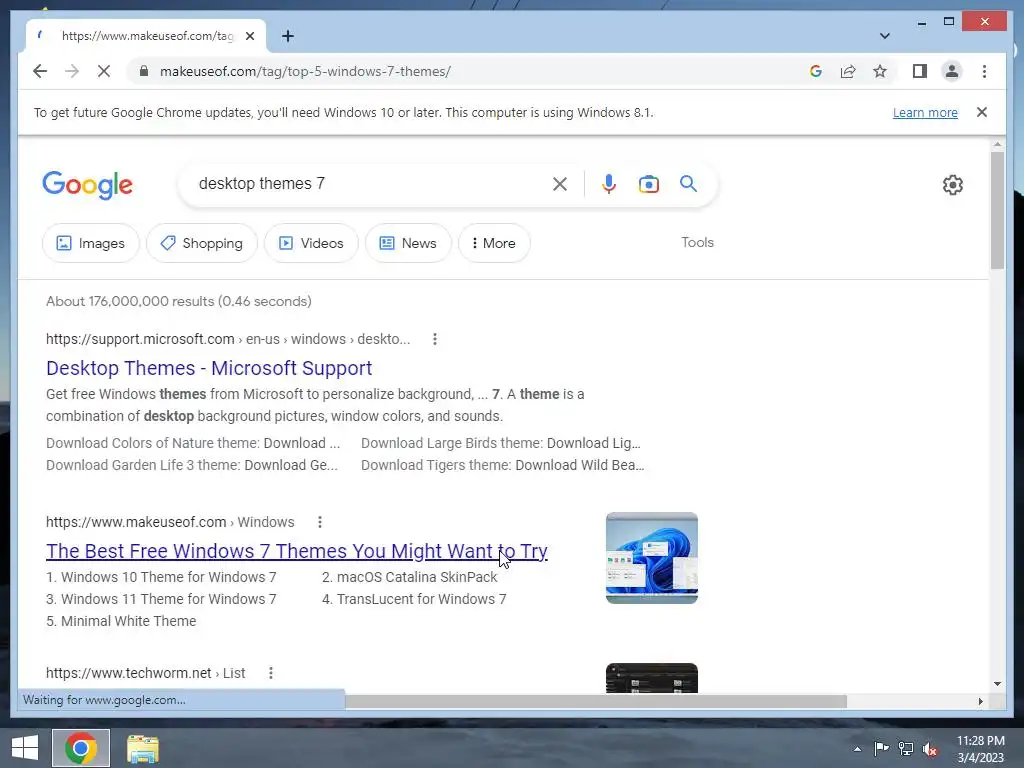
Task: Clear the search box text
Action: point(560,184)
